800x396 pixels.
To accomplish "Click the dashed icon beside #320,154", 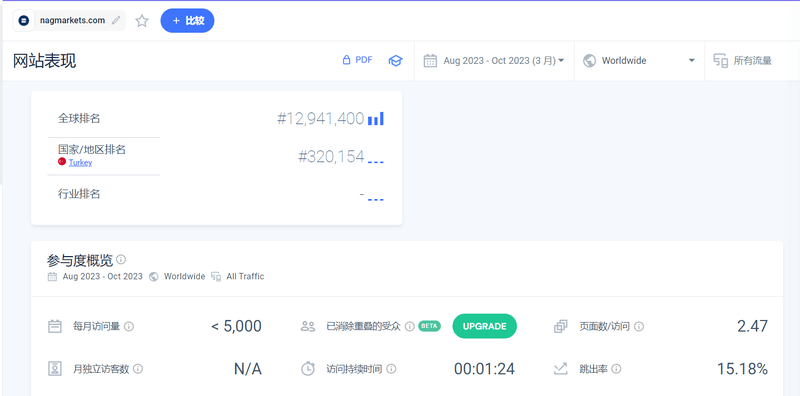I will click(x=376, y=163).
